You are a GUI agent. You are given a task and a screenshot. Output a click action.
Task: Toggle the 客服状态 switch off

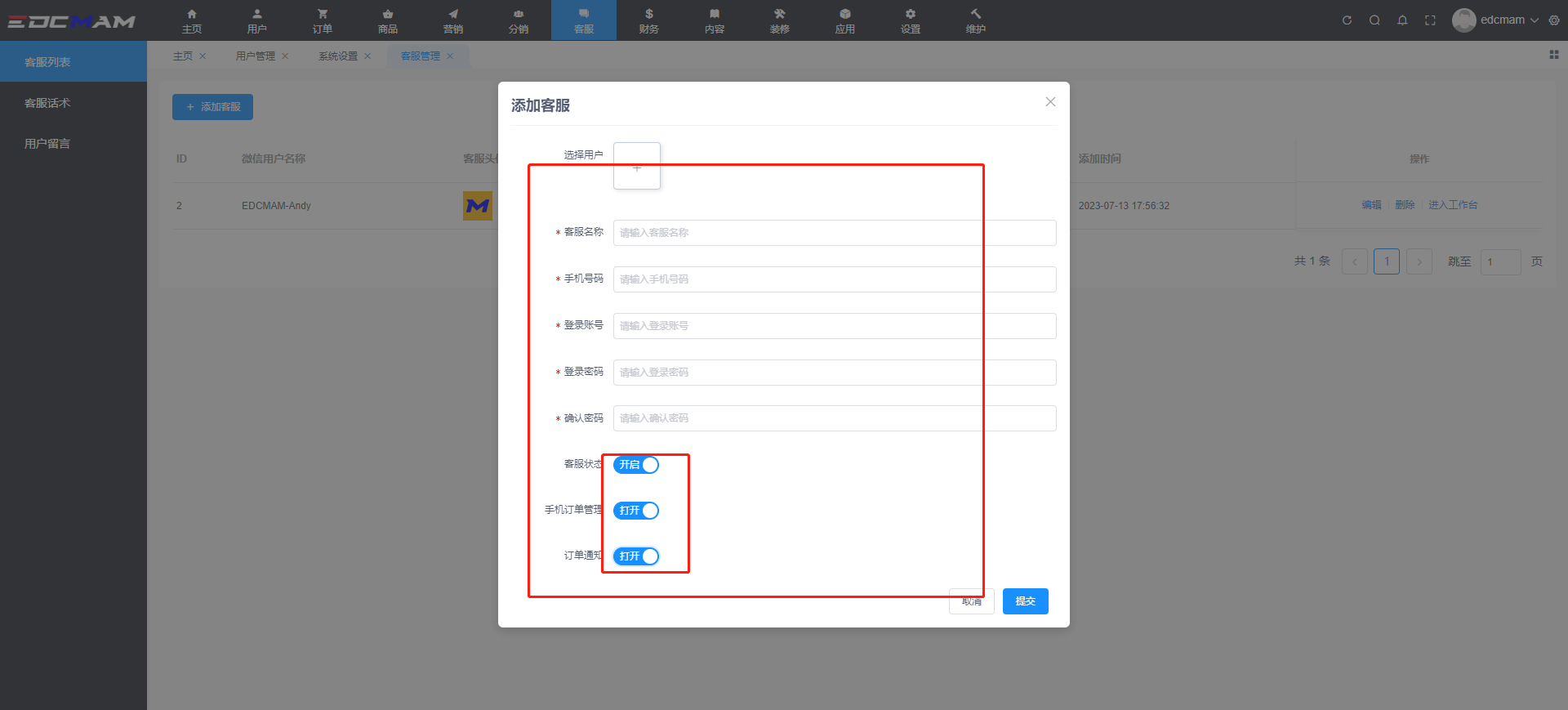coord(636,465)
